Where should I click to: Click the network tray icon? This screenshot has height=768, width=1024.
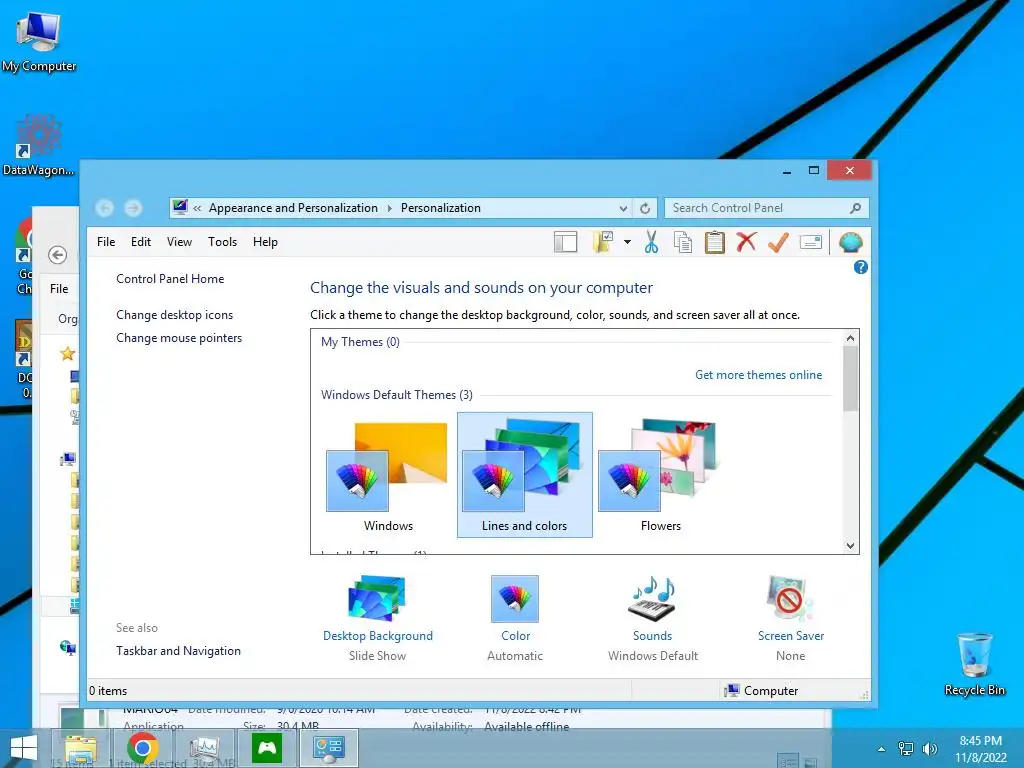coord(906,748)
